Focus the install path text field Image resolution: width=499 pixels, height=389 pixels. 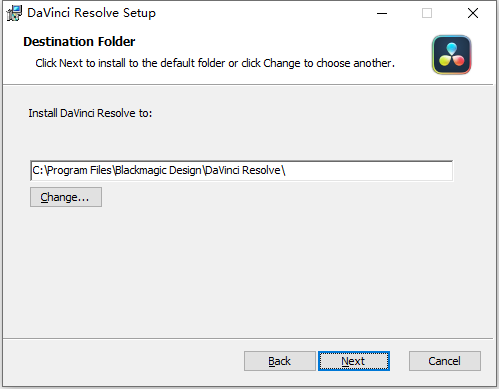(x=241, y=171)
